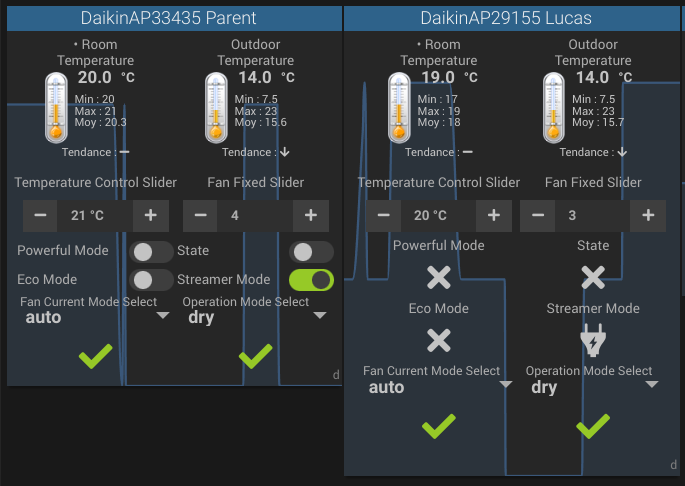Click Lucas 'Moy : 15.7' statistic
Image resolution: width=685 pixels, height=486 pixels.
tap(598, 122)
